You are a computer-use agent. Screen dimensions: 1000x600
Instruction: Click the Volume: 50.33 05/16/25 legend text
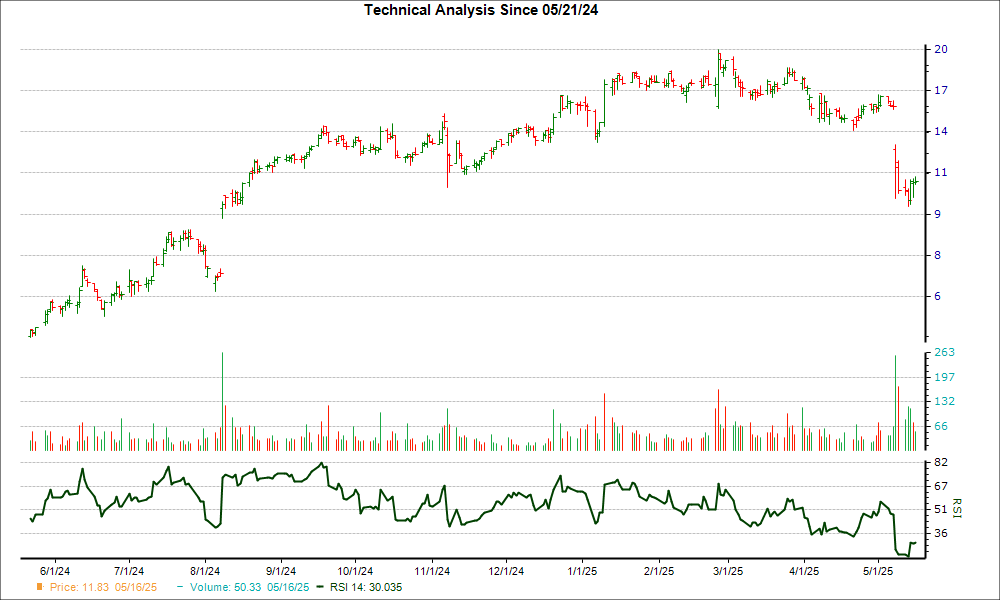tap(249, 587)
